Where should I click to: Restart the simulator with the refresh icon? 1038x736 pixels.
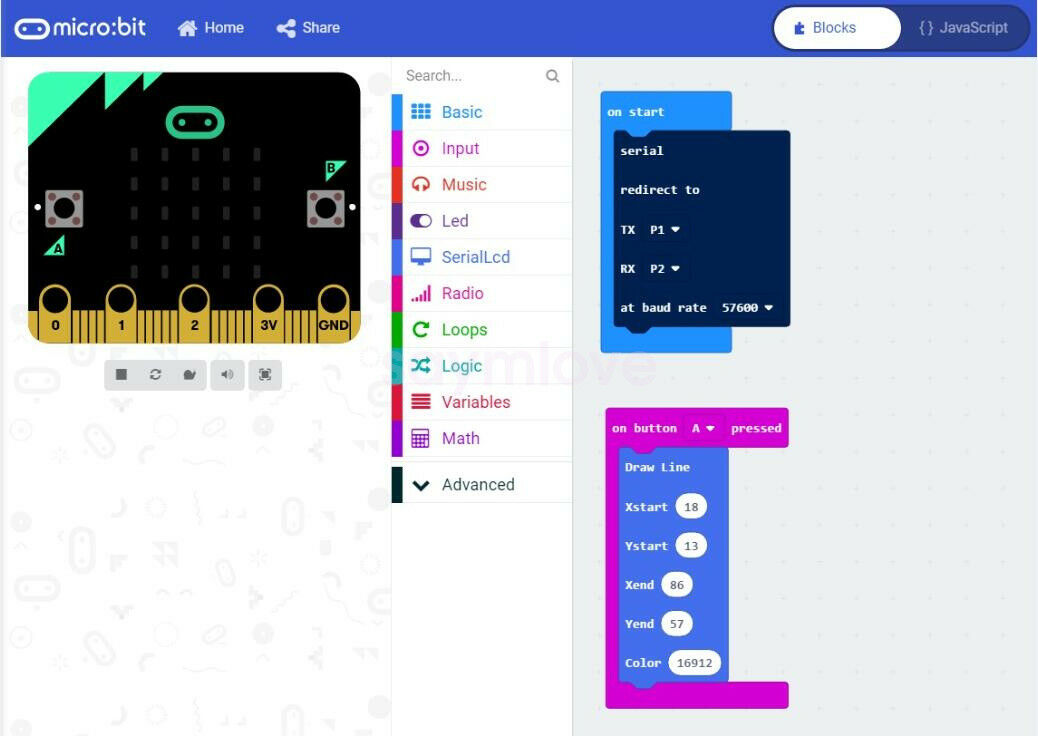[156, 375]
